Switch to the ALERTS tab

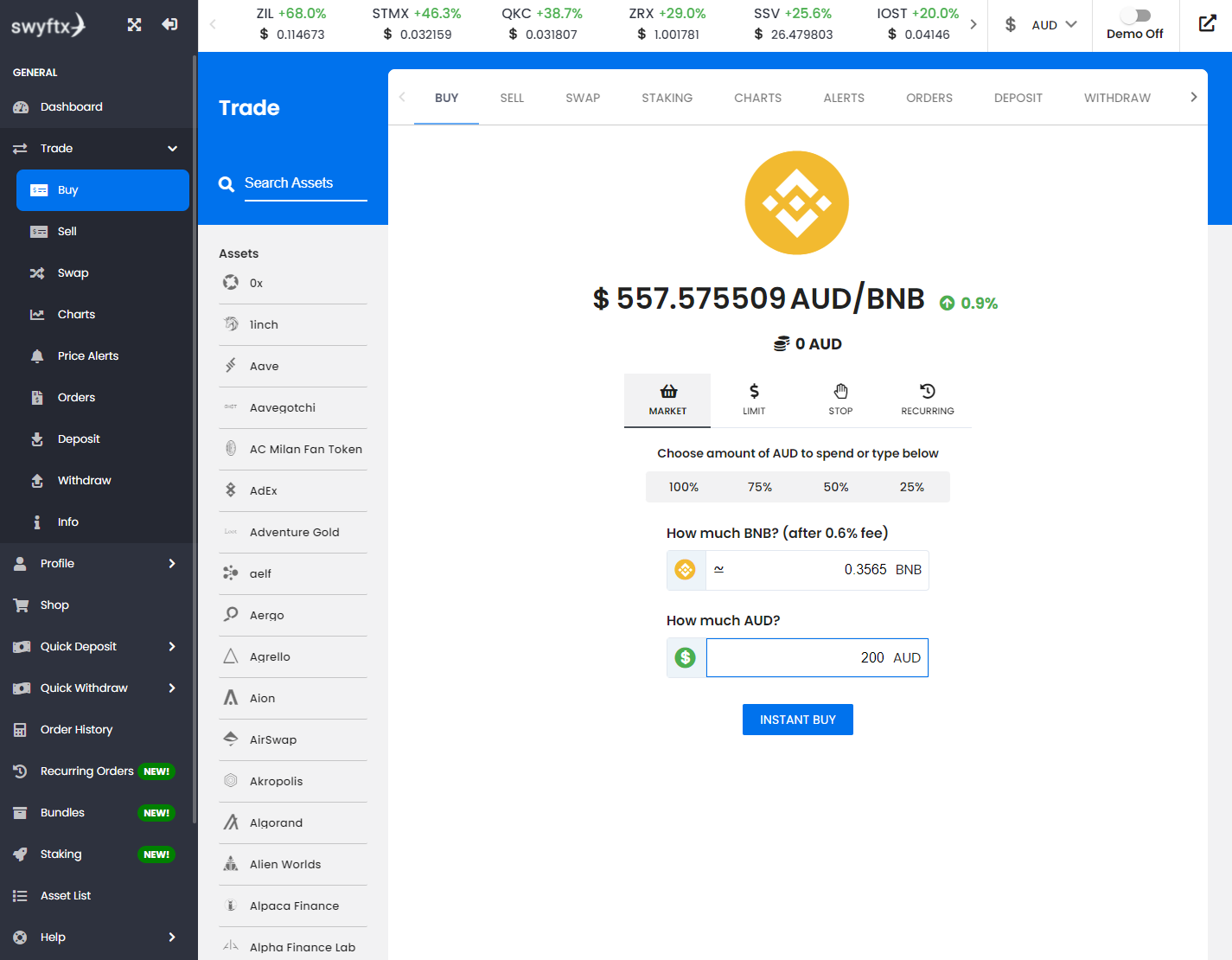844,98
